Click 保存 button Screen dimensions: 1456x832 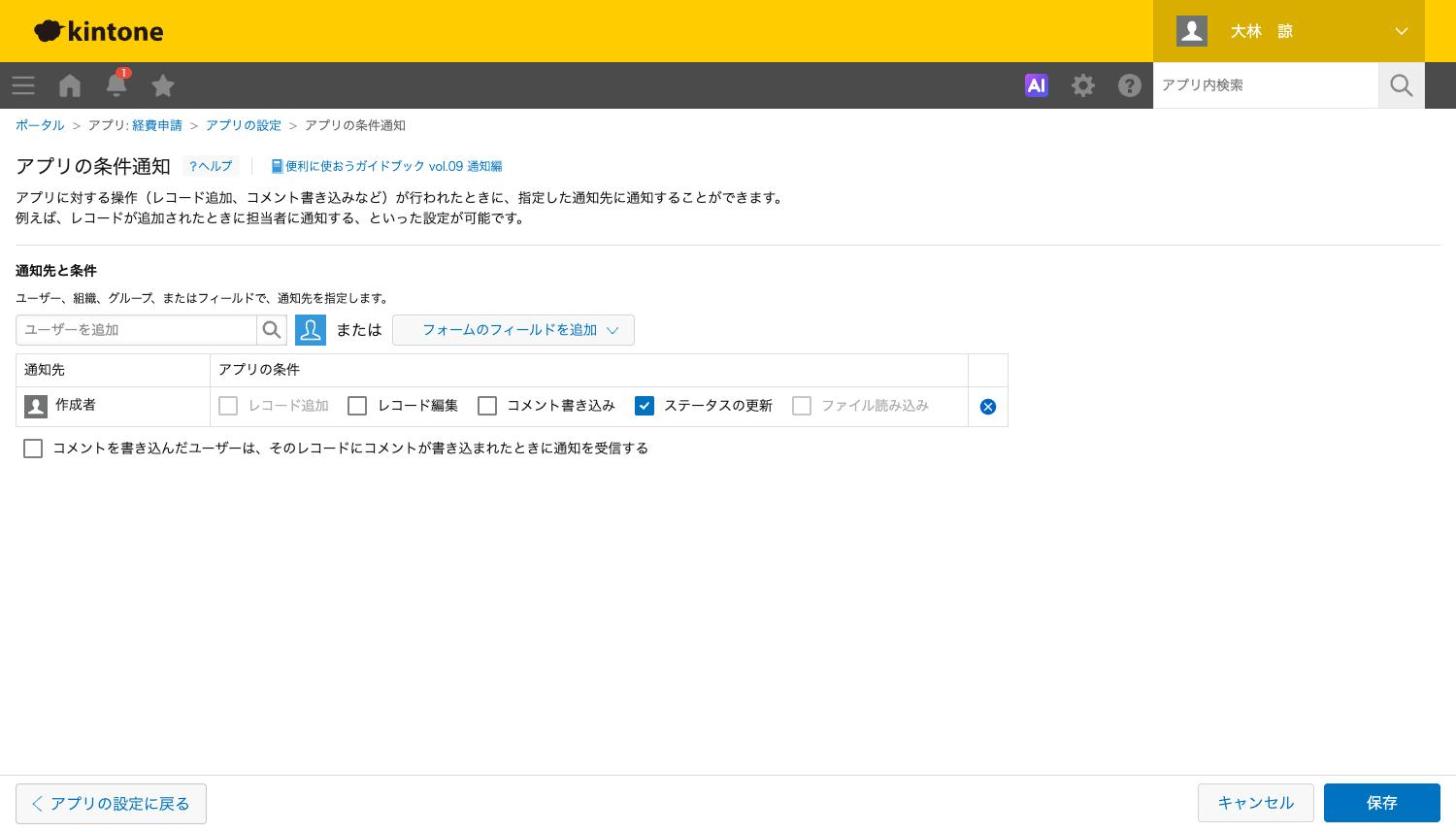pyautogui.click(x=1382, y=803)
